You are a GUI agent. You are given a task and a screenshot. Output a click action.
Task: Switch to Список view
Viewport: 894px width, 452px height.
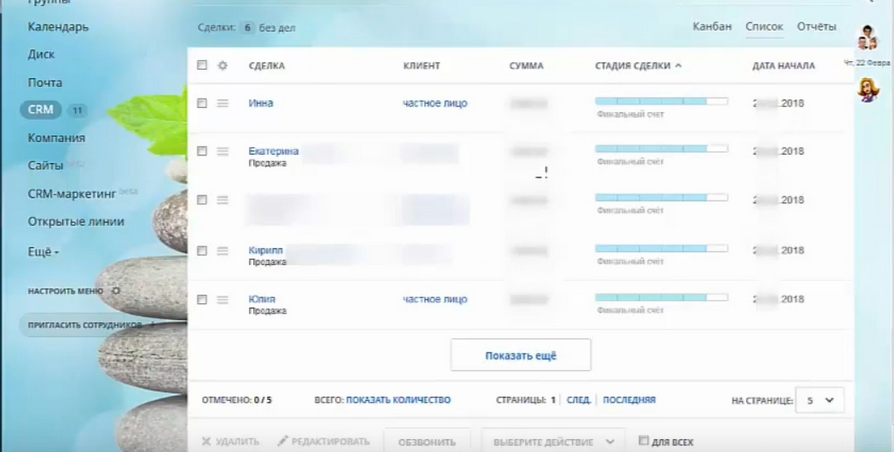764,27
